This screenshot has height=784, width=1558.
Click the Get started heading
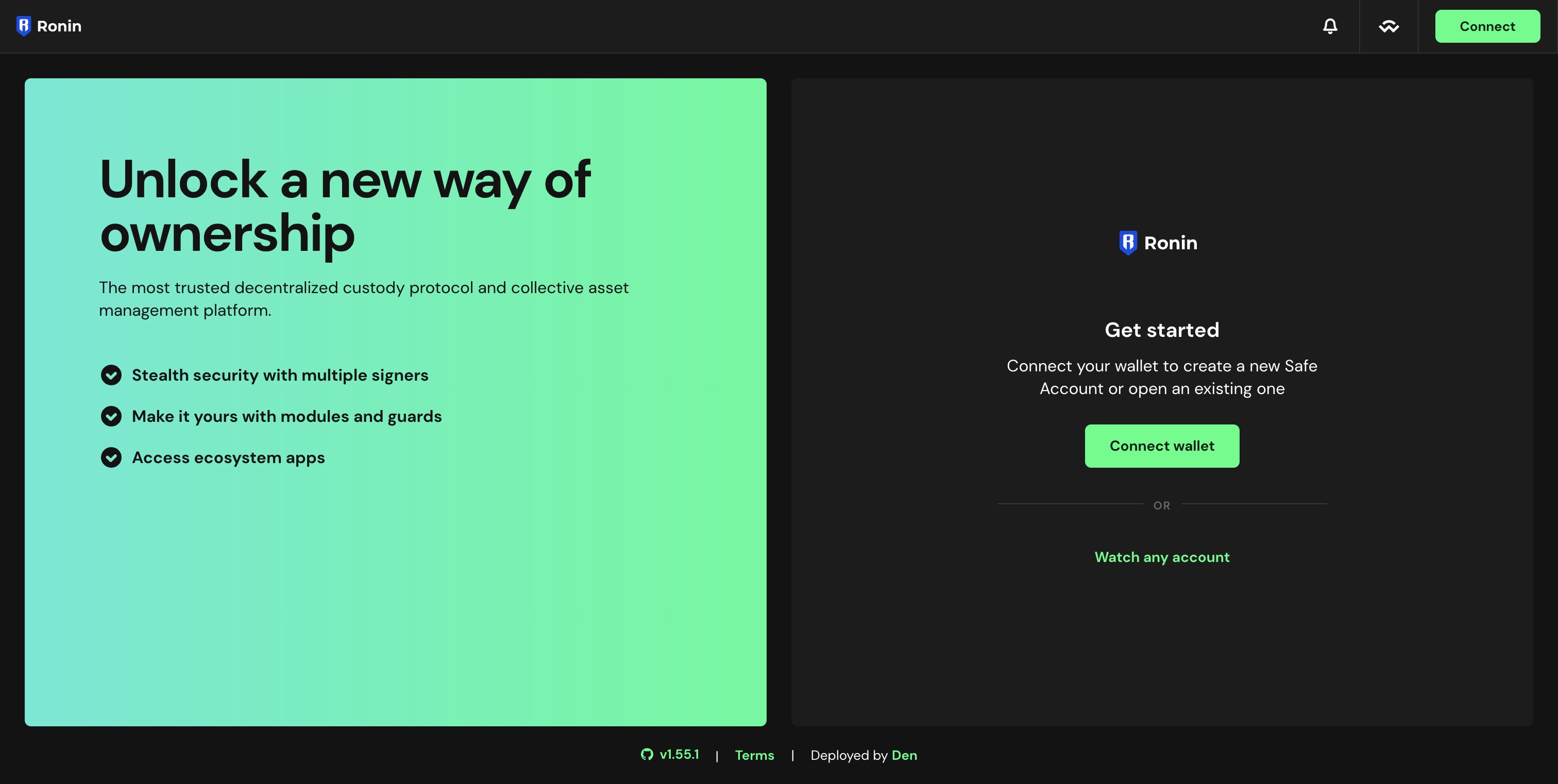point(1162,330)
